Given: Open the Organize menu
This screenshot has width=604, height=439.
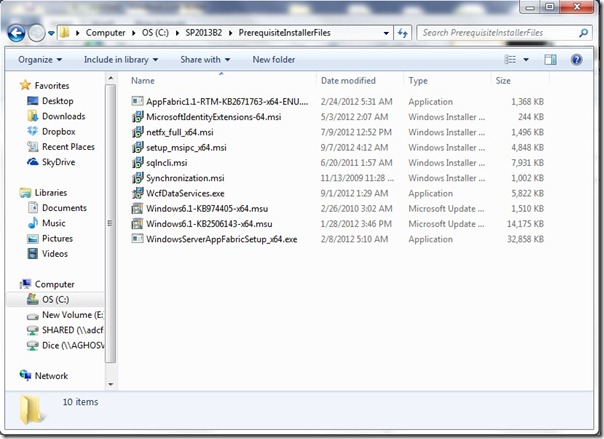Looking at the screenshot, I should coord(40,60).
